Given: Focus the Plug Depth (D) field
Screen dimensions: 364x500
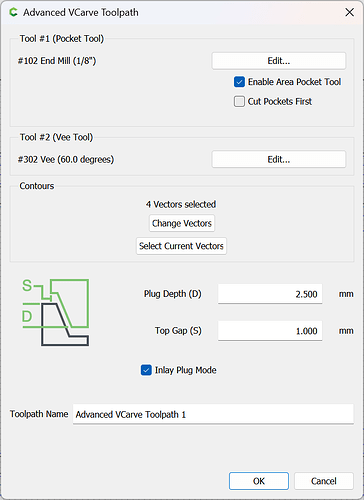Looking at the screenshot, I should (270, 294).
